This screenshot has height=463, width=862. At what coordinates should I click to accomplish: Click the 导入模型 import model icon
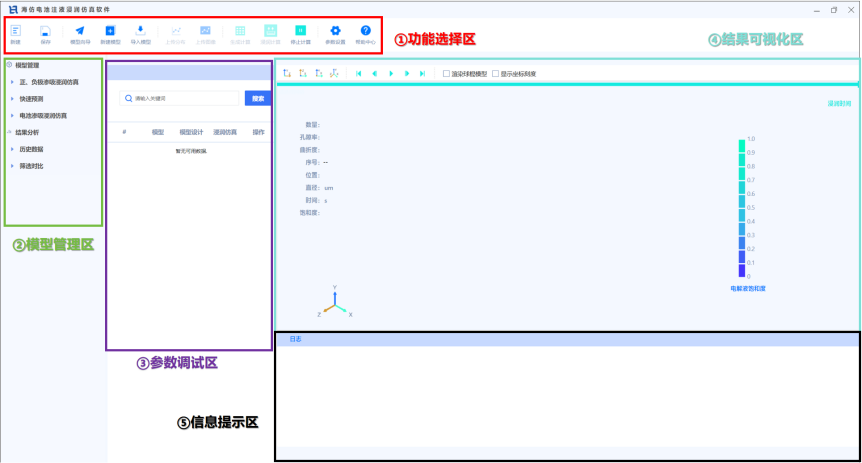tap(141, 33)
